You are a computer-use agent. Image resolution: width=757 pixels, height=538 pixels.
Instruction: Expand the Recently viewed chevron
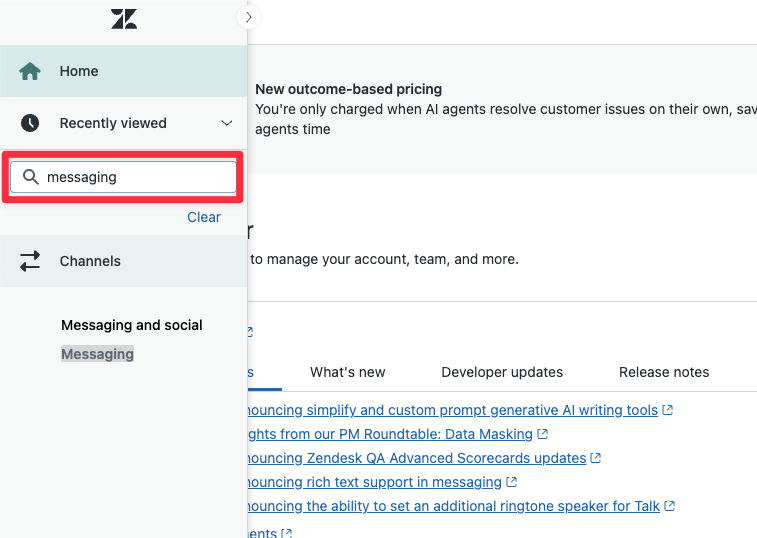227,123
